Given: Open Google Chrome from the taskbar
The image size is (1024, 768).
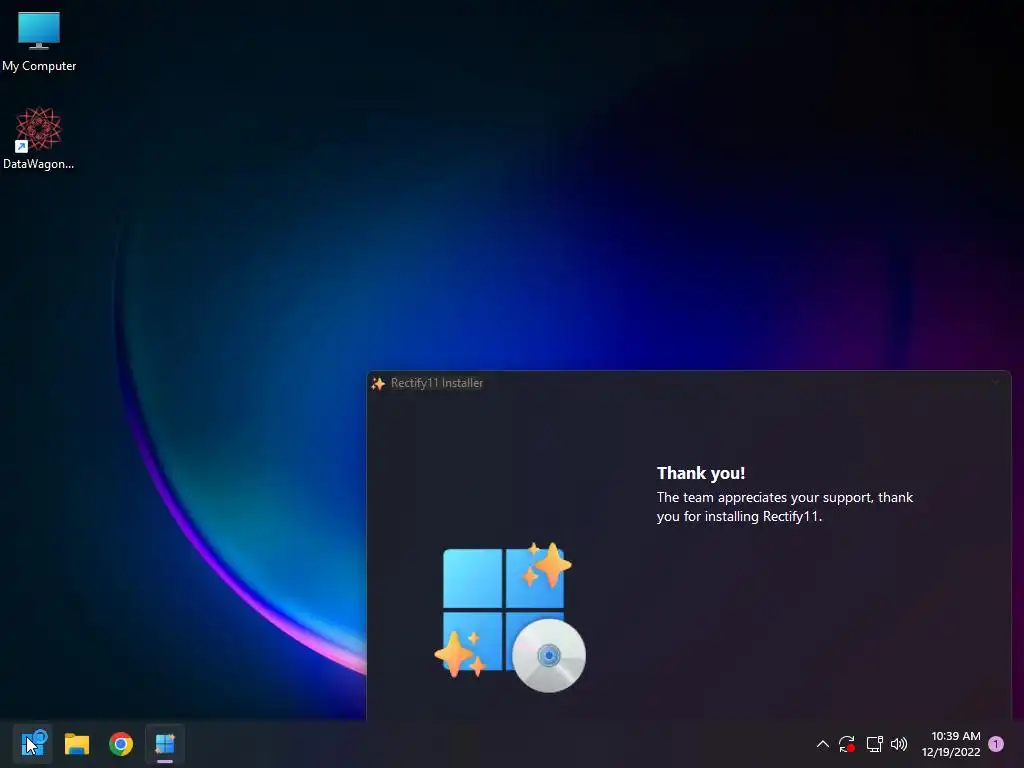Looking at the screenshot, I should [x=121, y=744].
